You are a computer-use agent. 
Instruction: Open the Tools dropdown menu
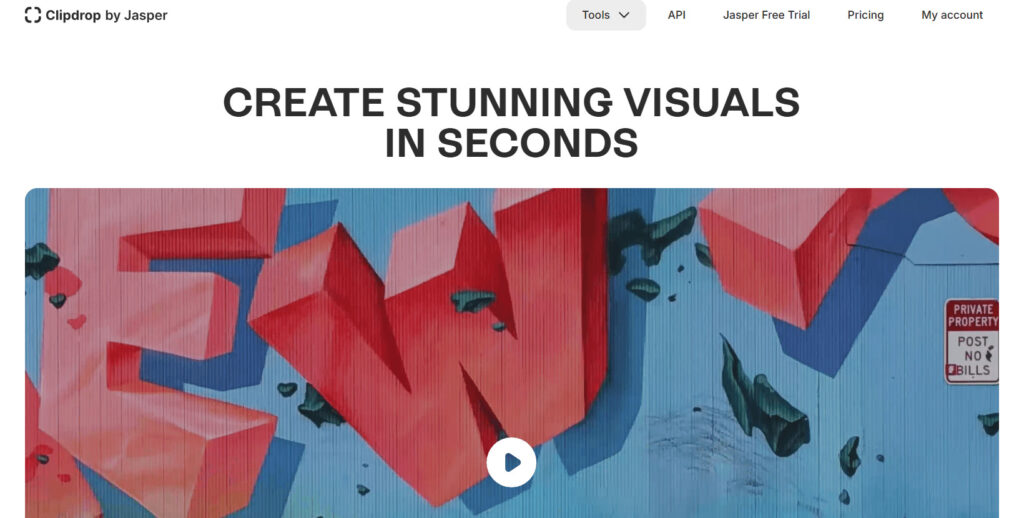coord(606,15)
